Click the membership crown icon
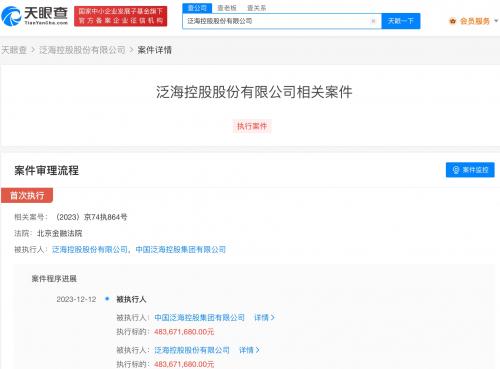The image size is (500, 369). pyautogui.click(x=453, y=21)
